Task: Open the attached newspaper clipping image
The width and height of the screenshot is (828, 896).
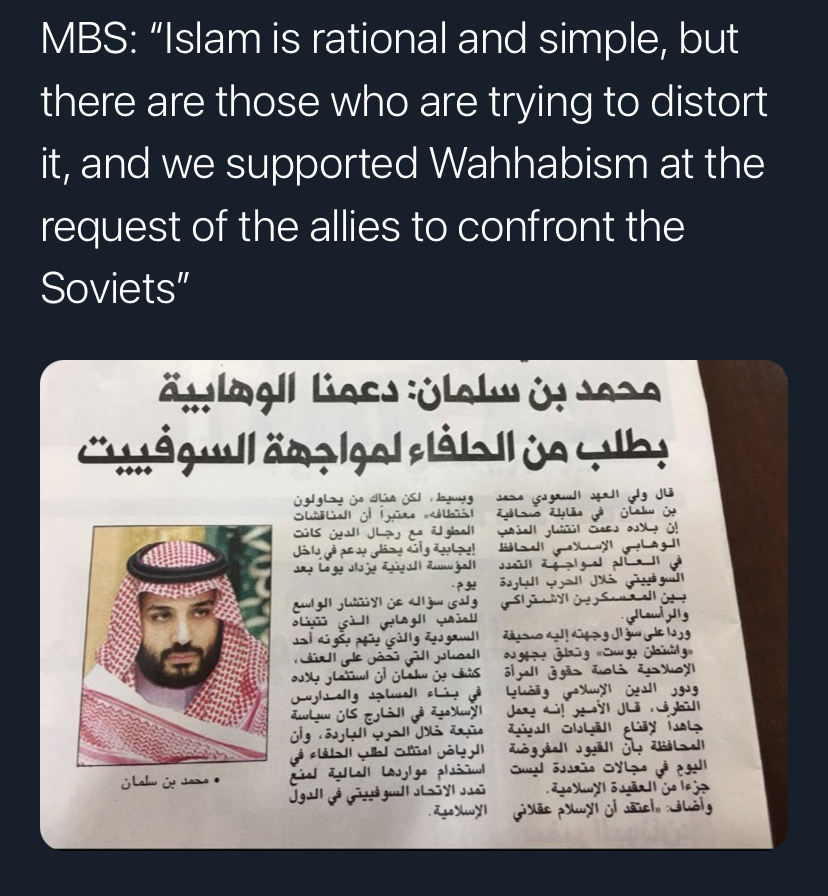Action: coord(414,604)
